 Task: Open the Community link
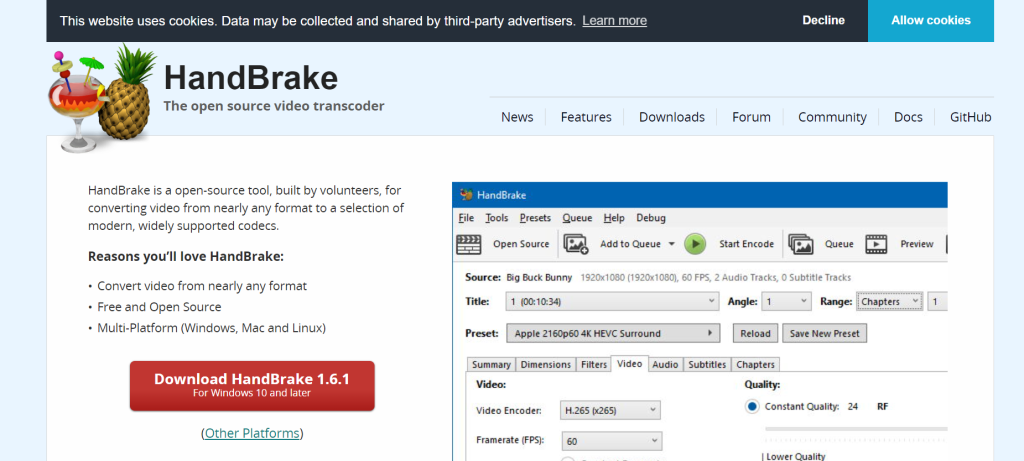point(832,117)
